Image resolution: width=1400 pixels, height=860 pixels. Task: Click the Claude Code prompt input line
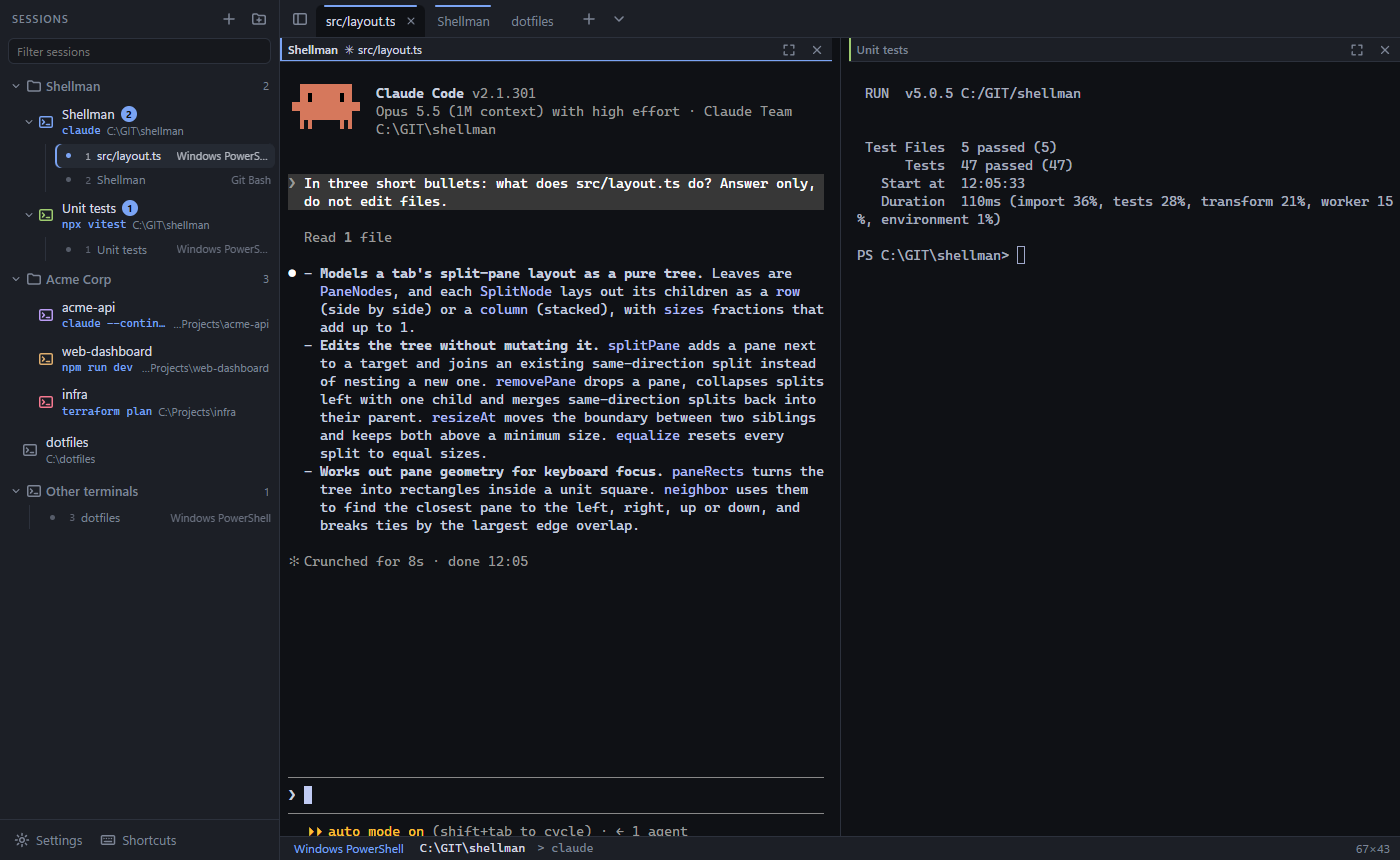(x=556, y=795)
